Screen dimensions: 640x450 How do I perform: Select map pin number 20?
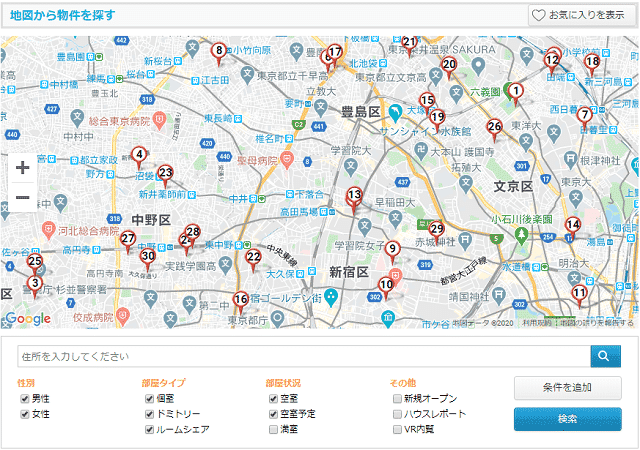pyautogui.click(x=449, y=65)
